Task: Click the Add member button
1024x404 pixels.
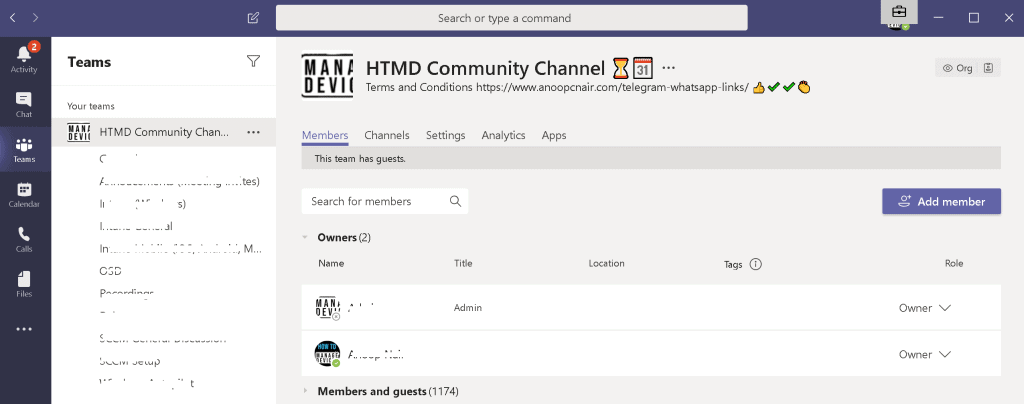Action: point(941,202)
